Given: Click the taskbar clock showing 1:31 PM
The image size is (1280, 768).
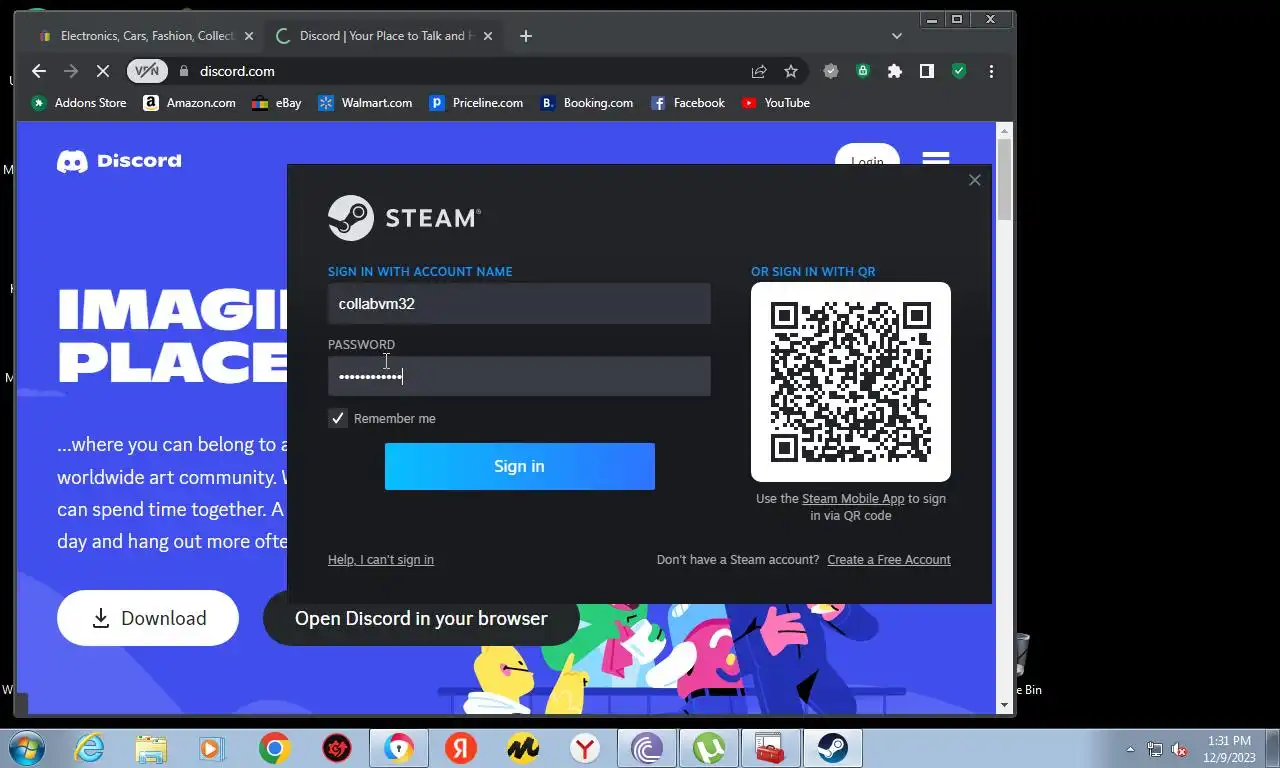Looking at the screenshot, I should pyautogui.click(x=1230, y=749).
